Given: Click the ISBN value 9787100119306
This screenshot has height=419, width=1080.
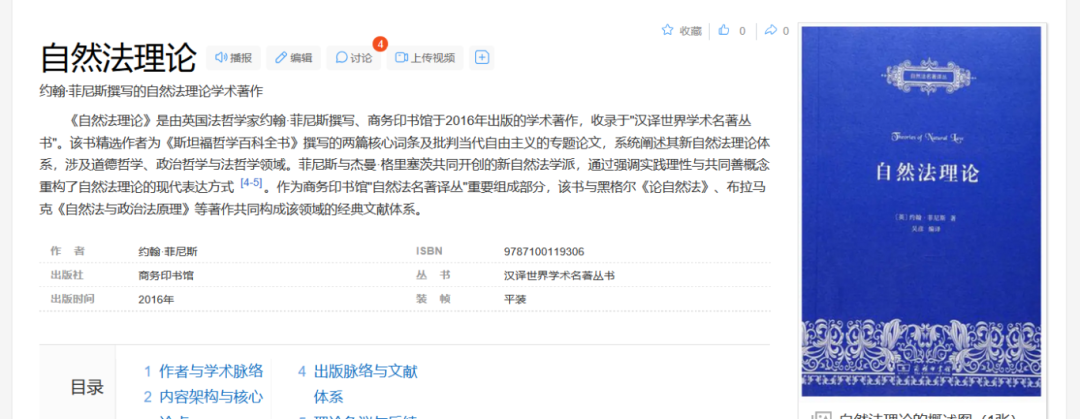Looking at the screenshot, I should coord(544,252).
